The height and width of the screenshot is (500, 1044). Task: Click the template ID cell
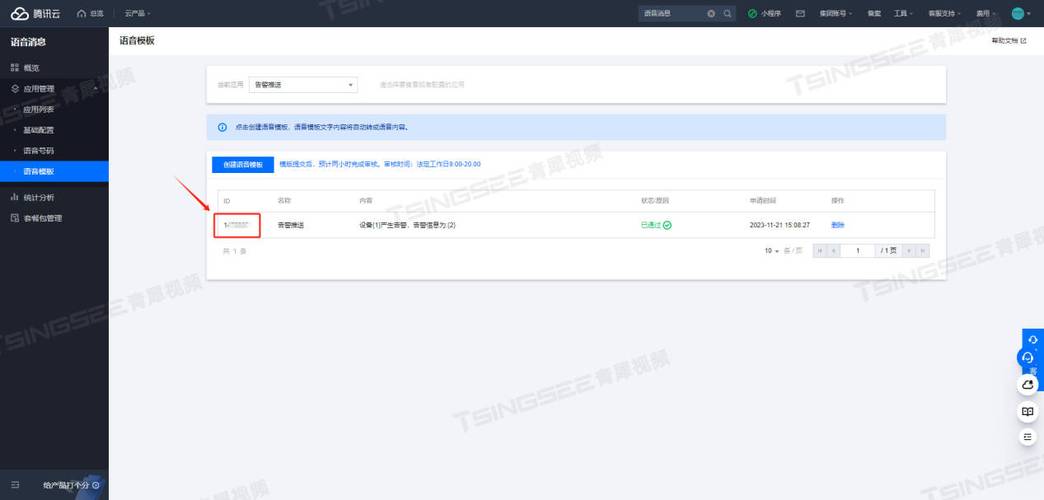pyautogui.click(x=236, y=225)
